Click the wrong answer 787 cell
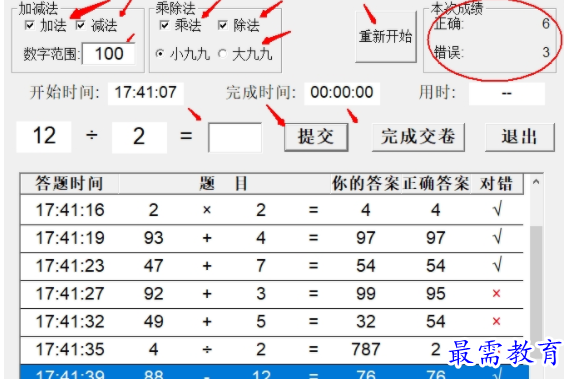 366,349
